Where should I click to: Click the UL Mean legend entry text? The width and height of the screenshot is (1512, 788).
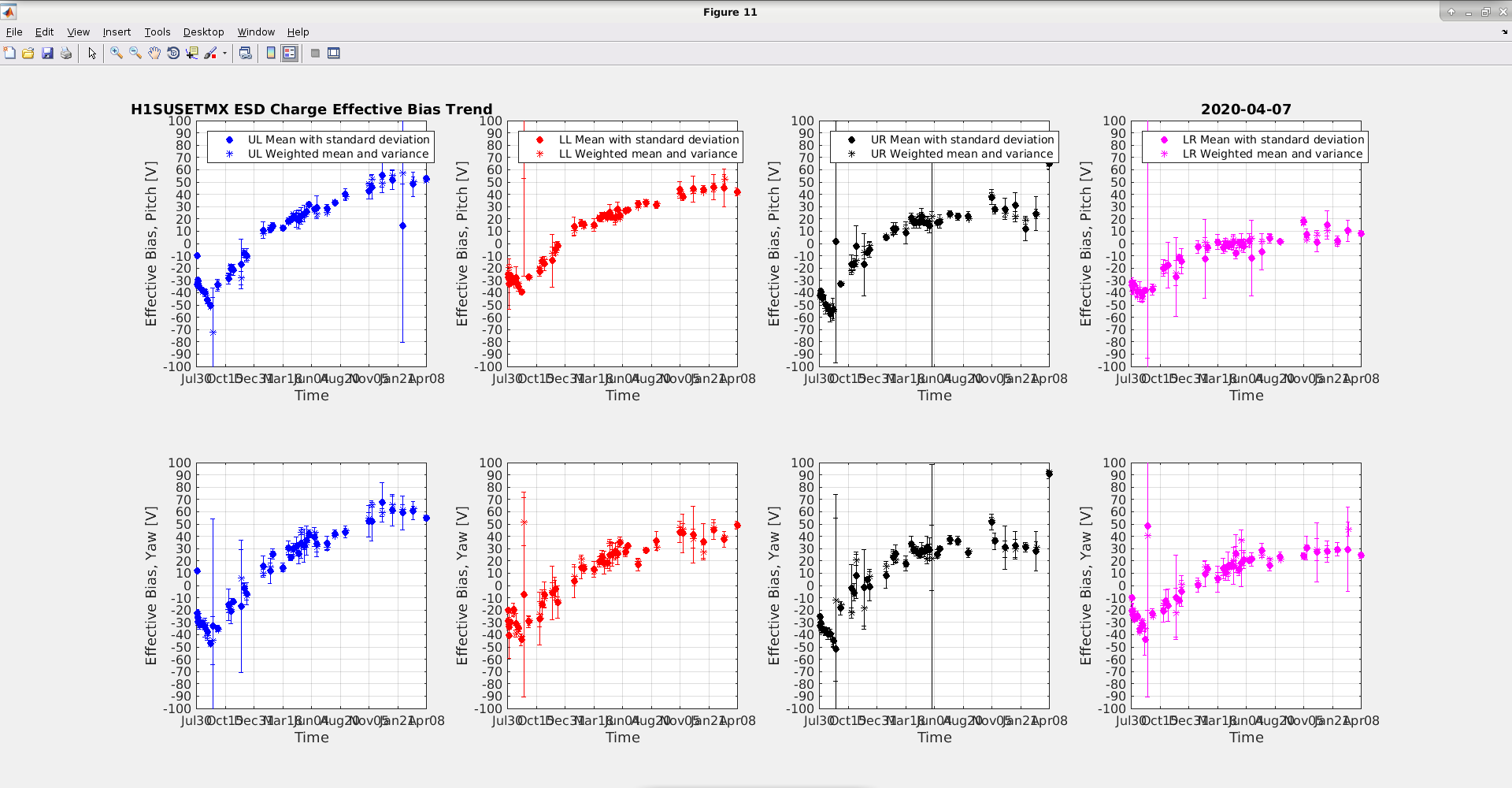pos(339,139)
